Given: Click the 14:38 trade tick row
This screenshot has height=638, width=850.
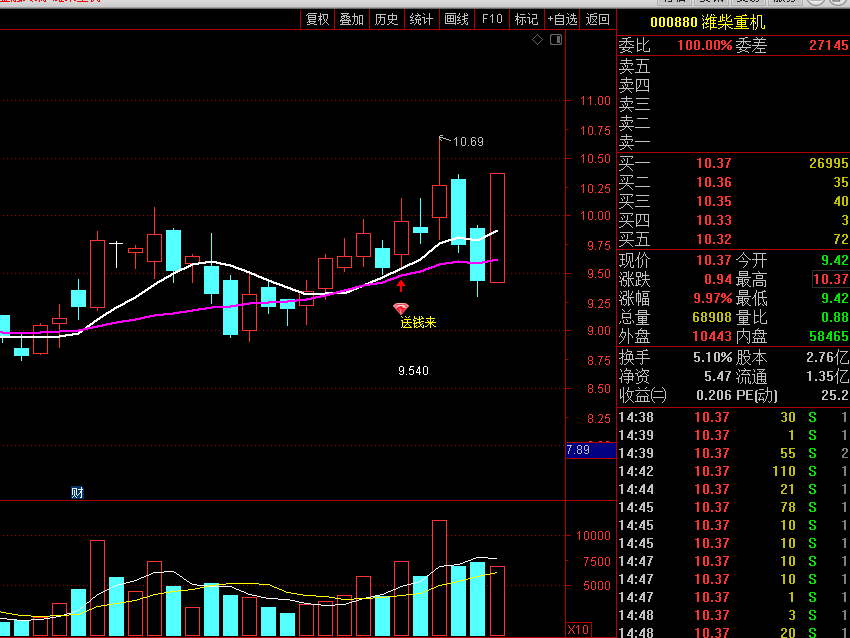Looking at the screenshot, I should pos(733,417).
